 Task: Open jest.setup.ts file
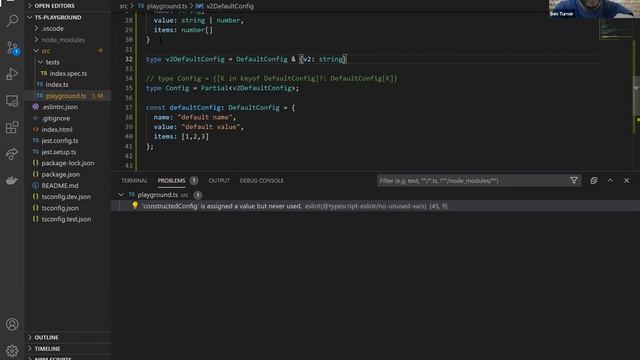[x=59, y=152]
